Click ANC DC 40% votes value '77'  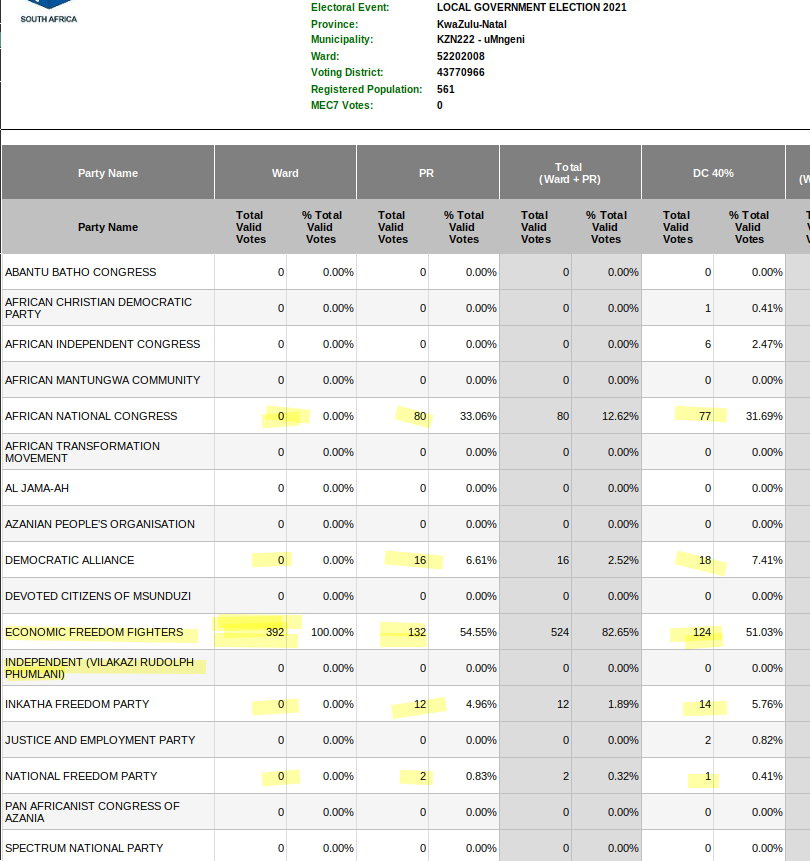tap(705, 416)
